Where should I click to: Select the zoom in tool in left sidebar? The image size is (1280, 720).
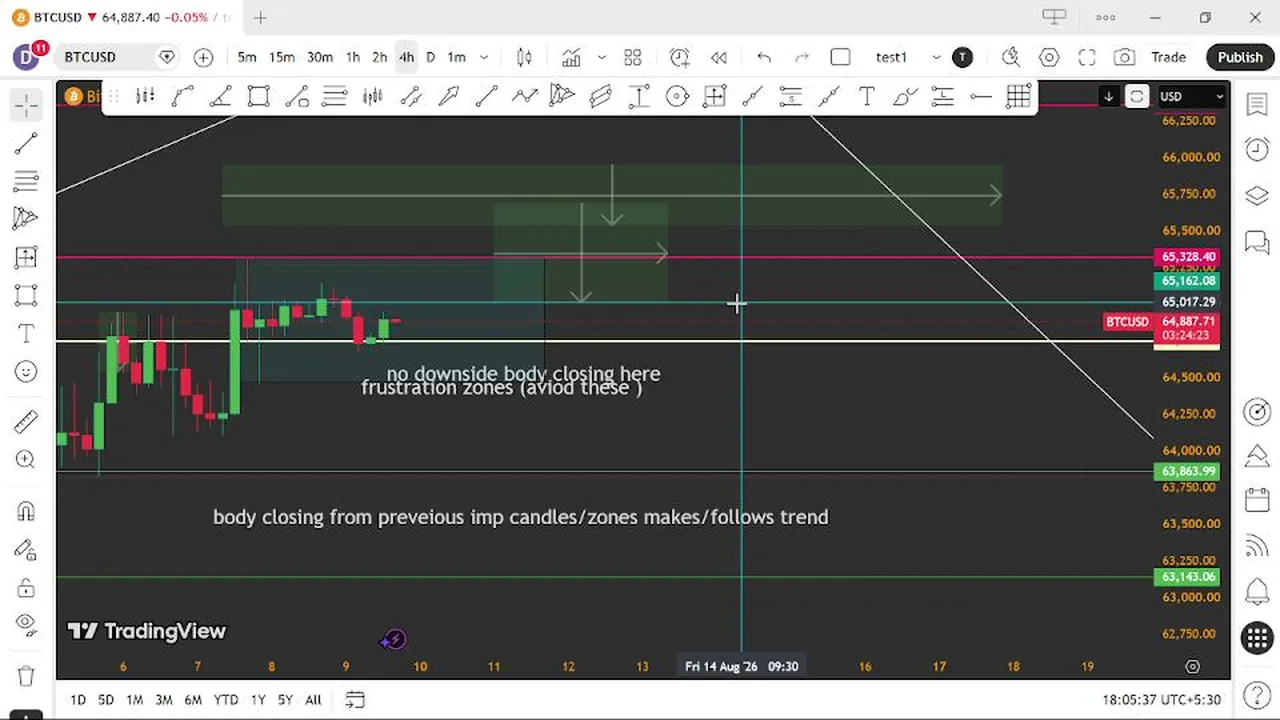(26, 459)
